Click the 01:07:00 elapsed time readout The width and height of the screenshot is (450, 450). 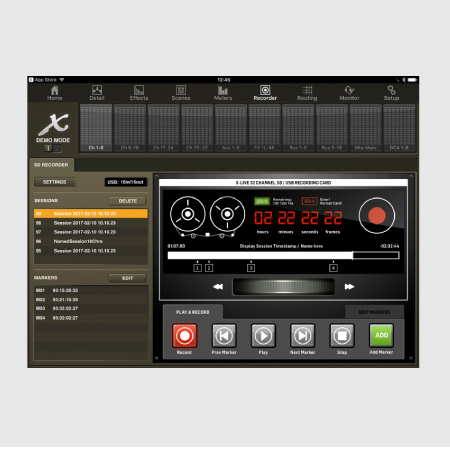click(176, 246)
